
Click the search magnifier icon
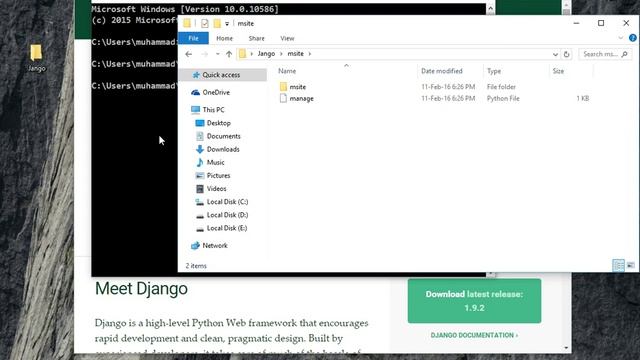[624, 54]
